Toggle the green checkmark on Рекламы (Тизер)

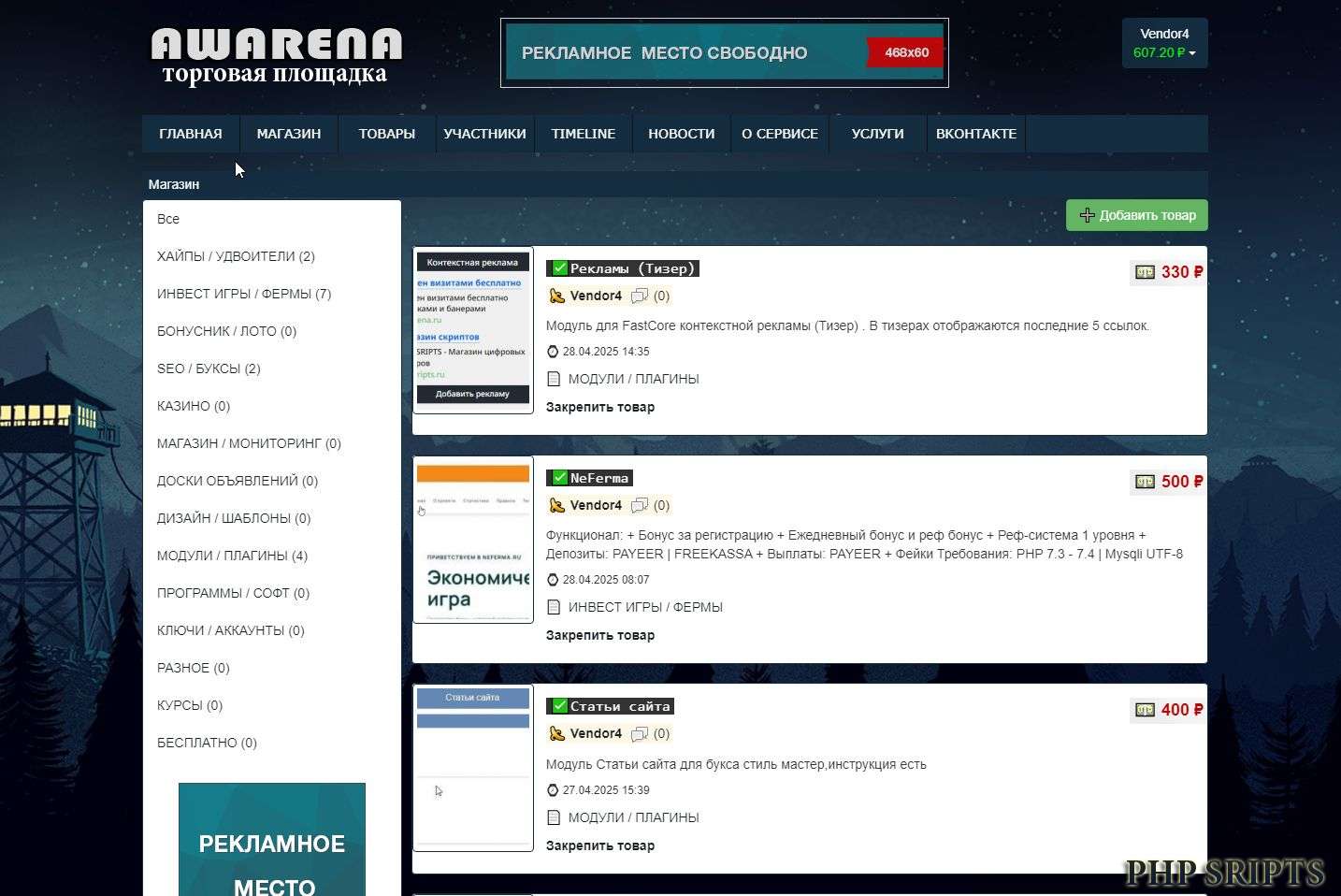point(559,267)
